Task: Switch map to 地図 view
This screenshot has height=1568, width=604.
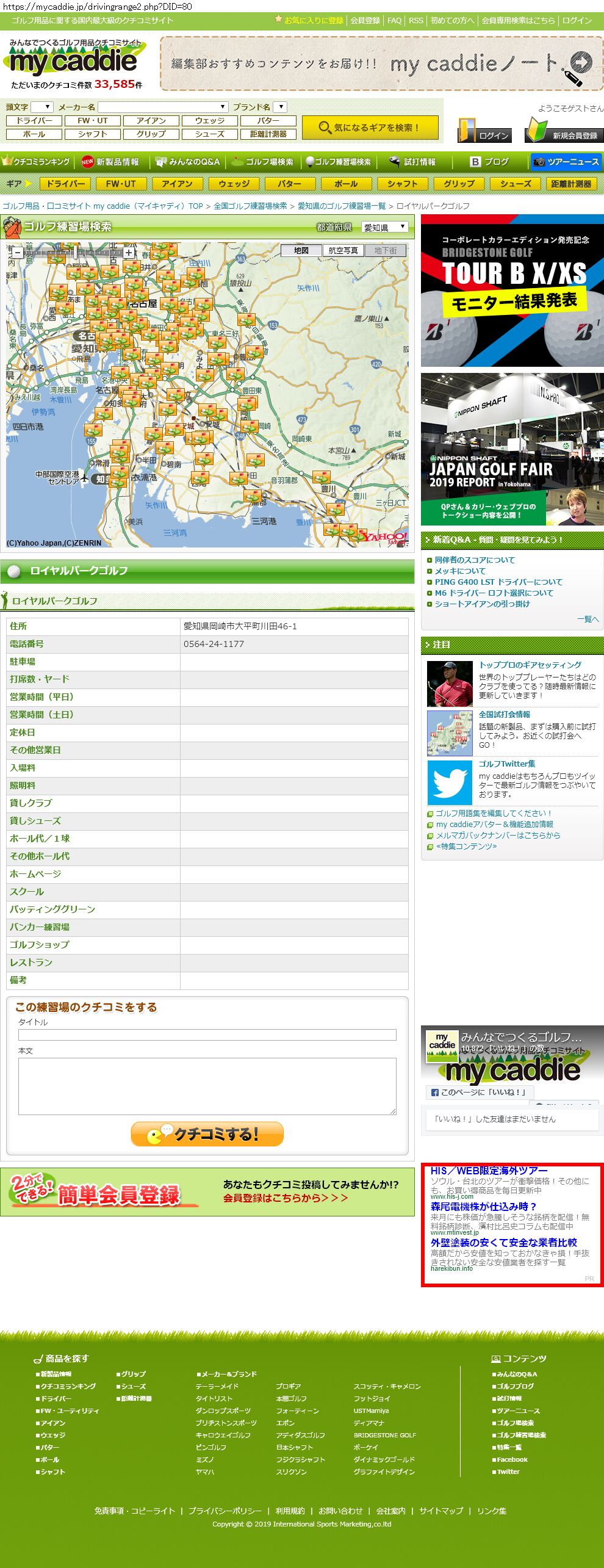Action: 301,250
